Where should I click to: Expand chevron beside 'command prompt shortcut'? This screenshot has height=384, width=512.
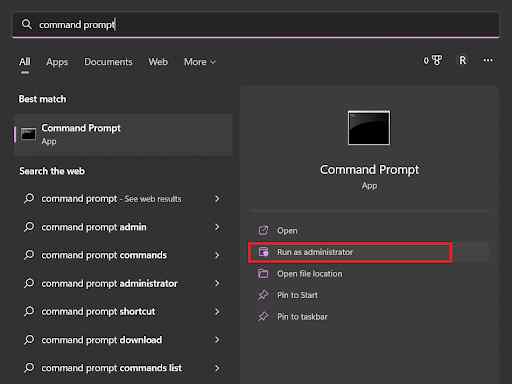217,312
